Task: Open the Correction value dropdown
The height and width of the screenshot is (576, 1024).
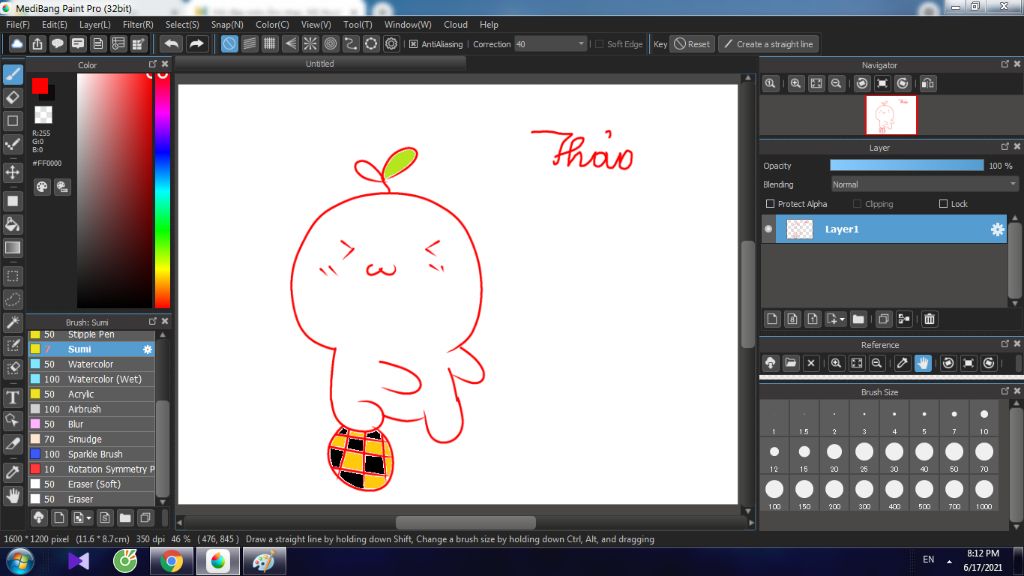Action: click(581, 44)
